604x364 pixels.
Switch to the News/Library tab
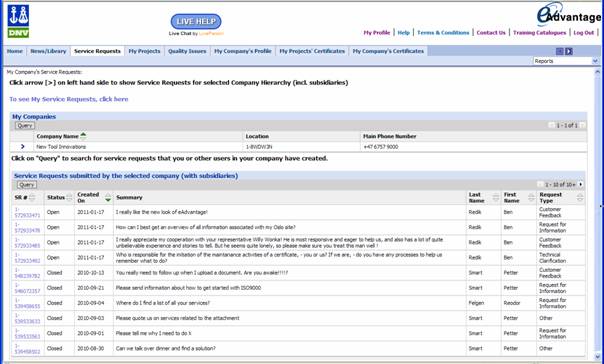[x=48, y=51]
